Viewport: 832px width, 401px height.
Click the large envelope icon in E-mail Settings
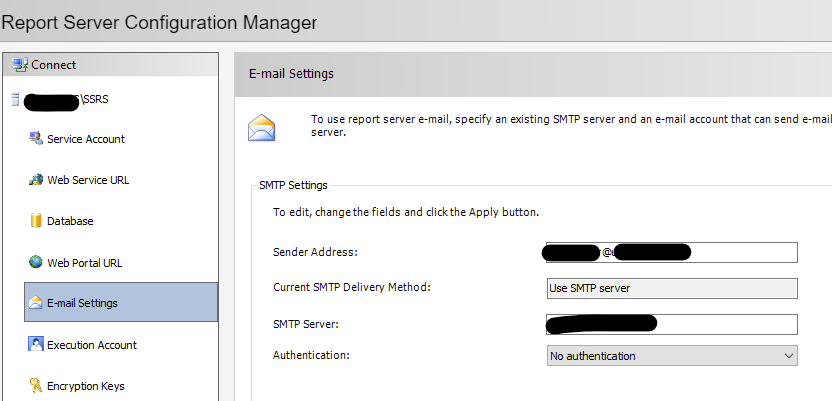262,128
